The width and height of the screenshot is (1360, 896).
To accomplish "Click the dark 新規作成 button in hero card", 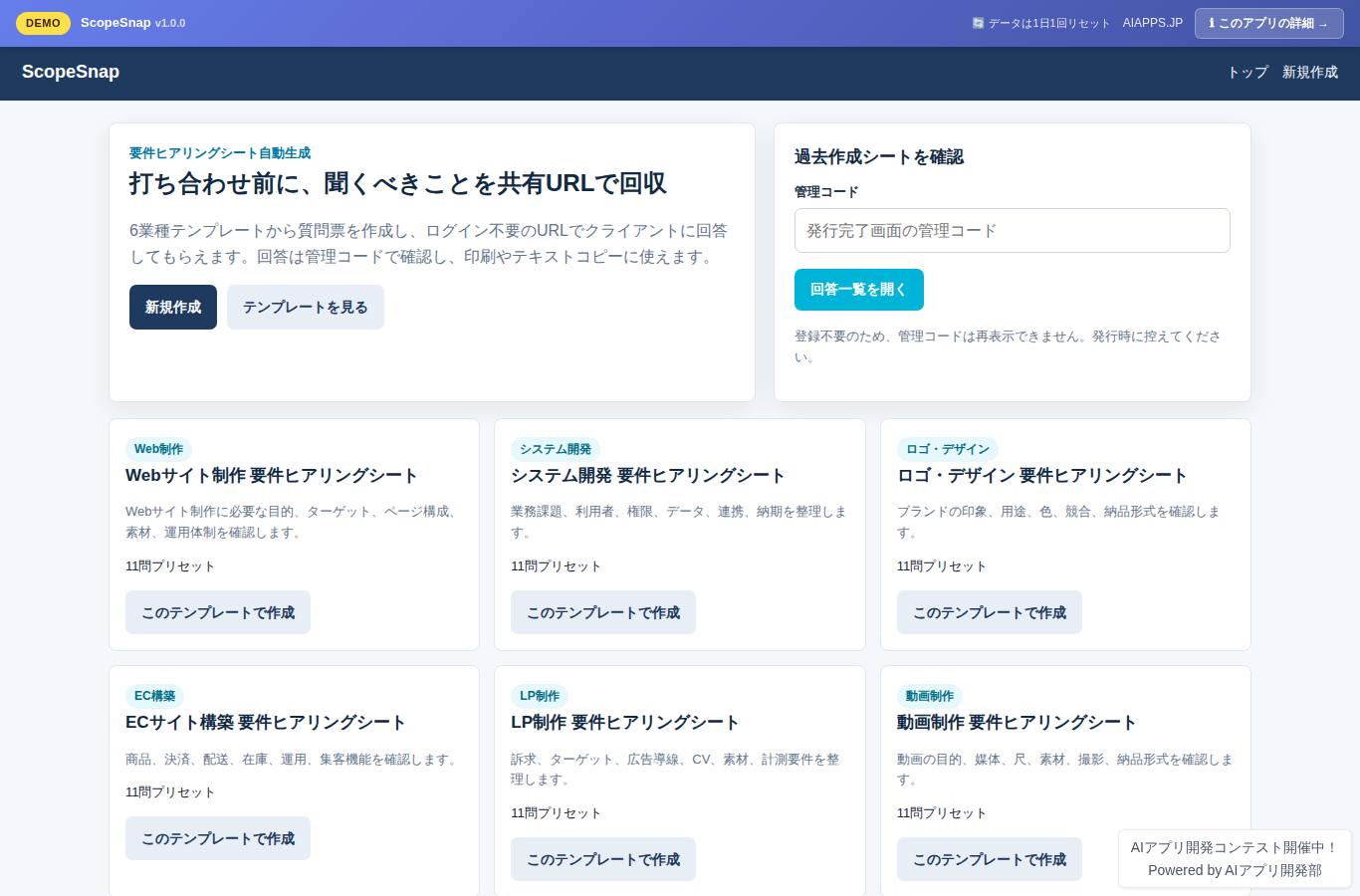I will 173,307.
